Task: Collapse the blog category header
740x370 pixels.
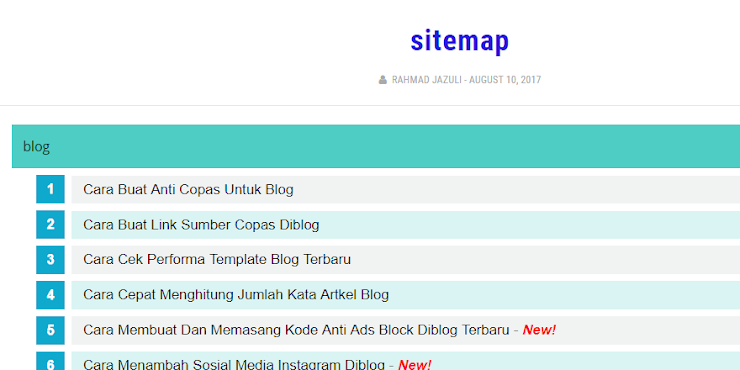Action: tap(376, 146)
